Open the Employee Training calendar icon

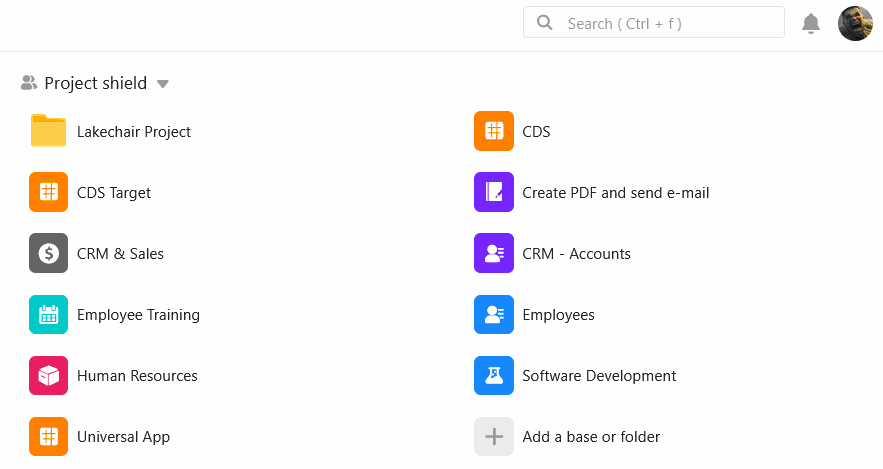(48, 315)
